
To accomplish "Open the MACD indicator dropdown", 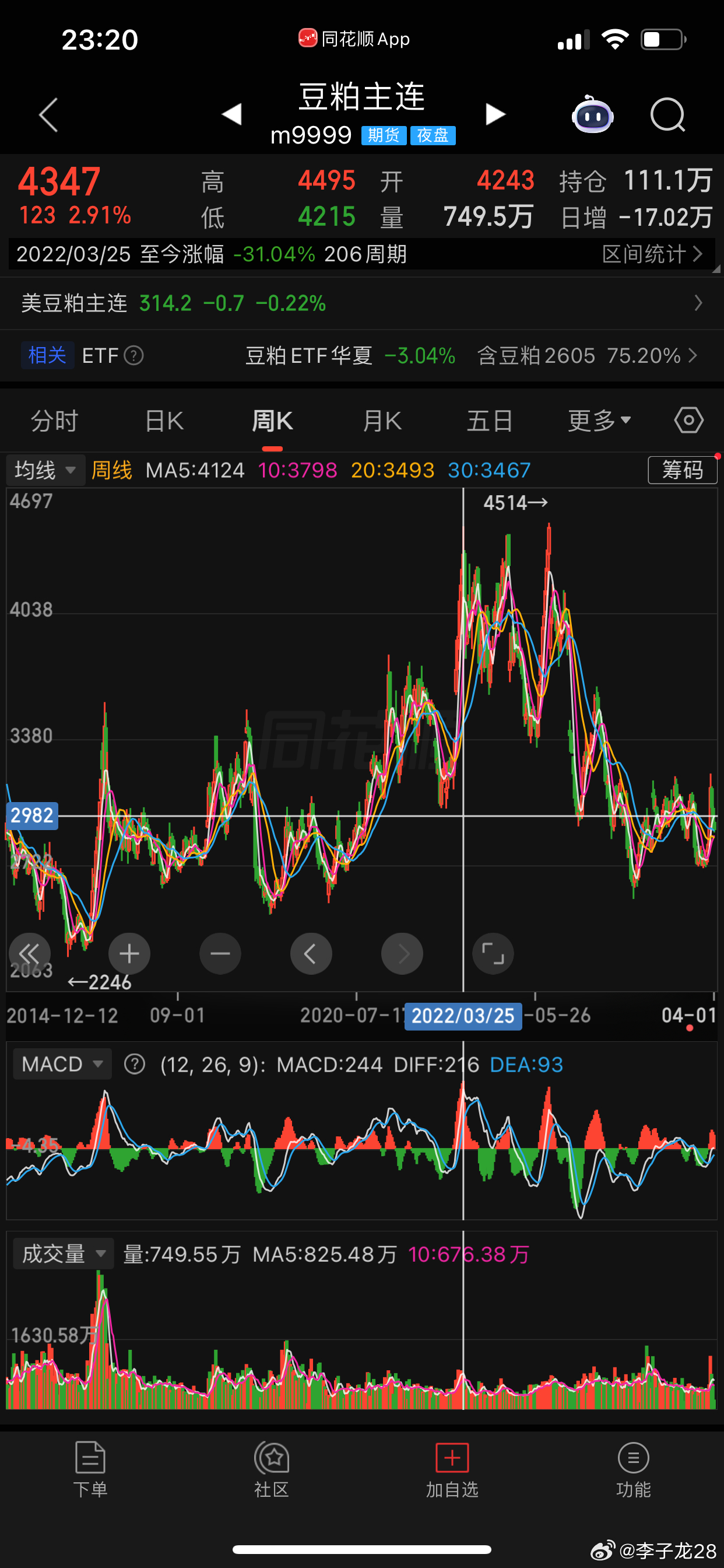I will click(62, 1064).
